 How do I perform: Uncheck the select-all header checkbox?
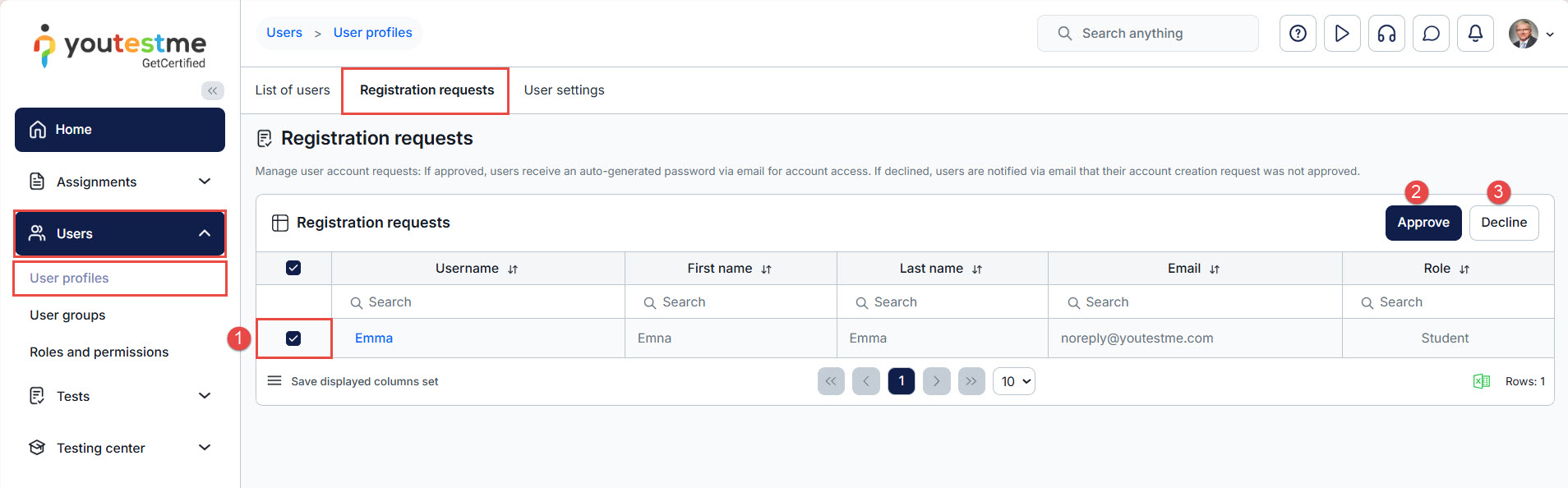click(x=293, y=268)
